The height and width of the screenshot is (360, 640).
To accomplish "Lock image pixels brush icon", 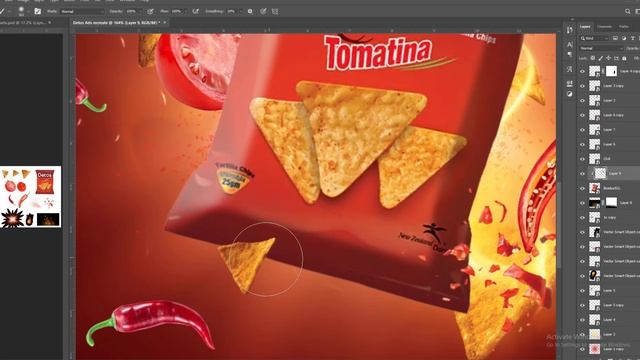I will [x=600, y=58].
